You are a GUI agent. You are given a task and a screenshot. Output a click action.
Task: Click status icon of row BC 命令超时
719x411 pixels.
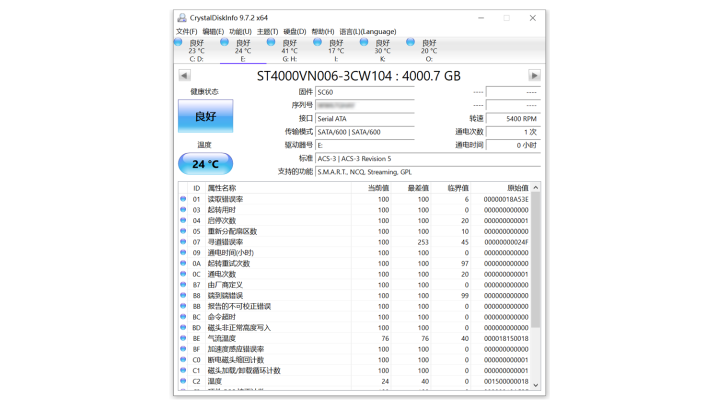point(183,317)
